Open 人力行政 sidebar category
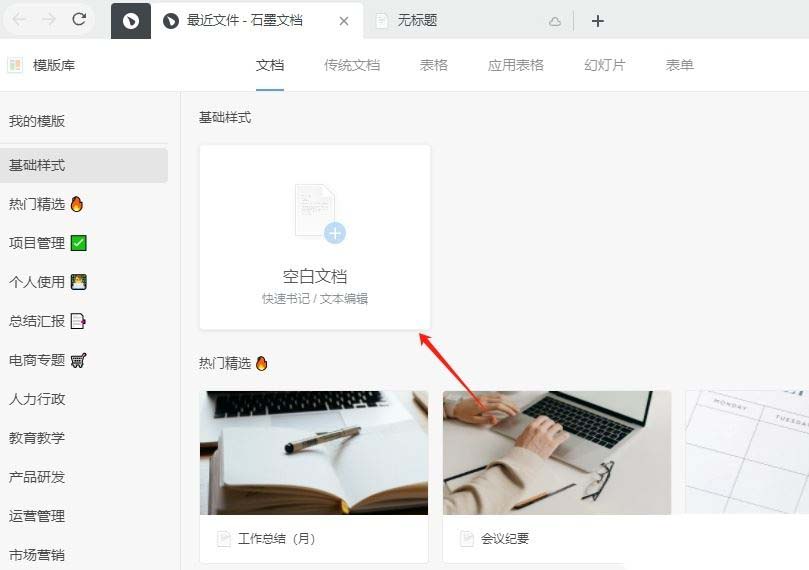This screenshot has width=809, height=570. tap(37, 399)
